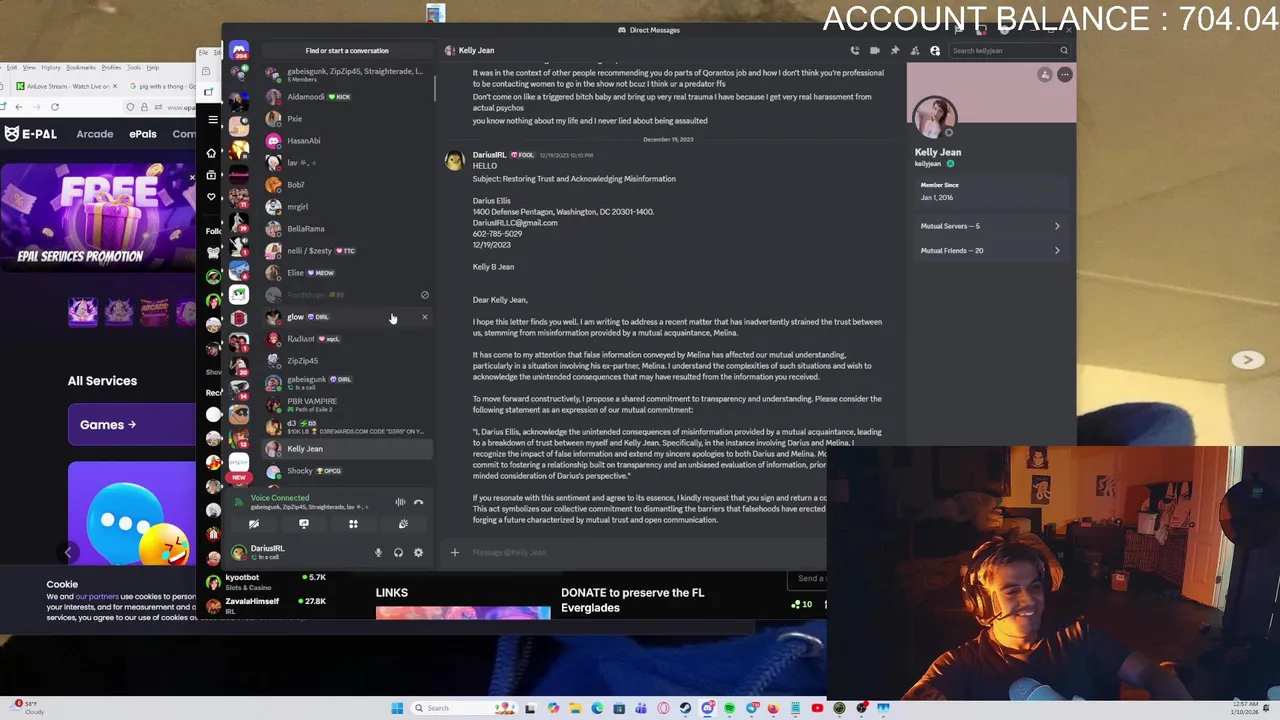Open mrgirl direct message
1280x720 pixels.
pos(347,207)
